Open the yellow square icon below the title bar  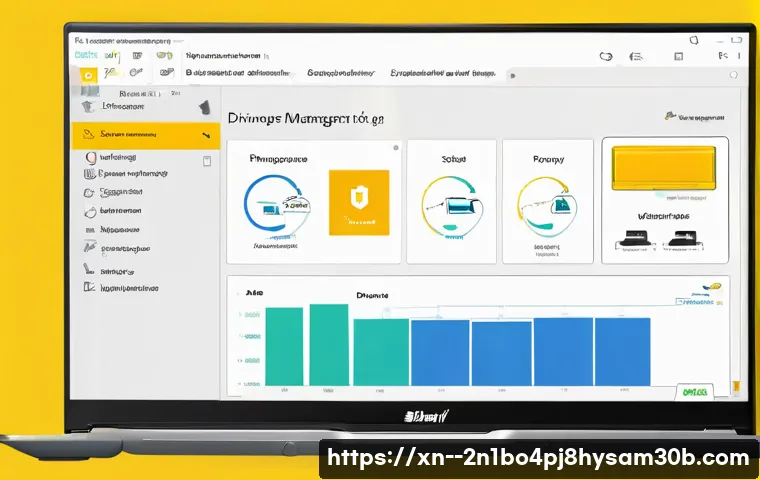pyautogui.click(x=87, y=74)
